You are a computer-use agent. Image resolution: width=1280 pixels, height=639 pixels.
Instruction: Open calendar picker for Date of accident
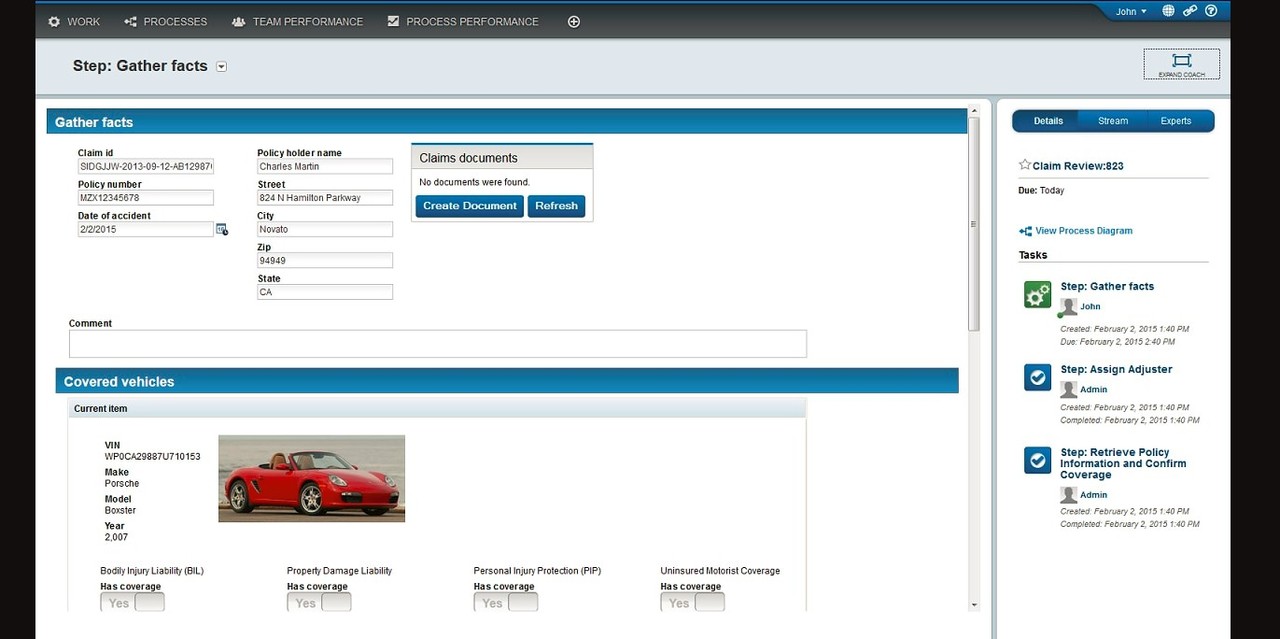point(222,230)
